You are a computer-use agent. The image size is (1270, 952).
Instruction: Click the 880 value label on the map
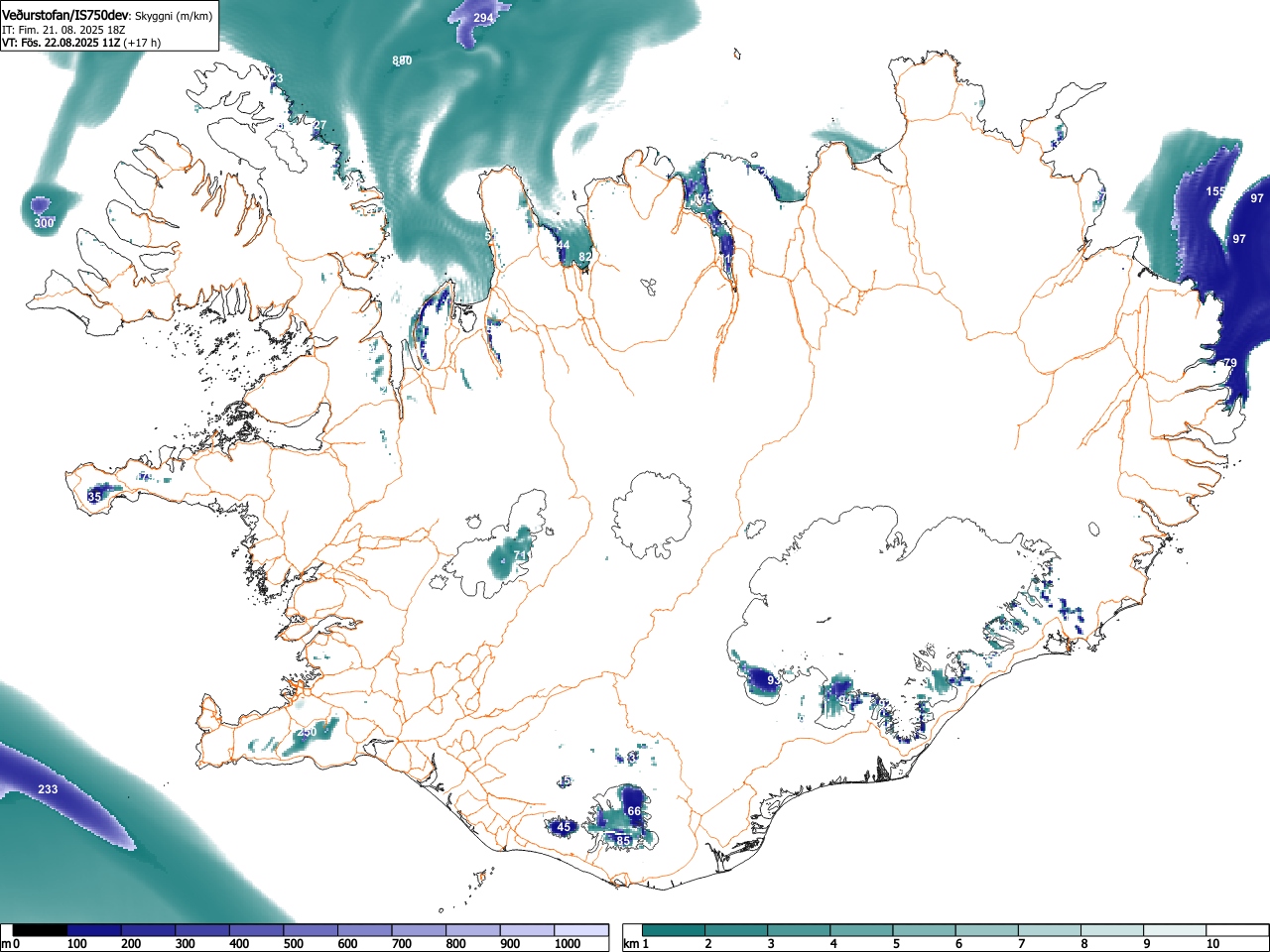coord(402,60)
